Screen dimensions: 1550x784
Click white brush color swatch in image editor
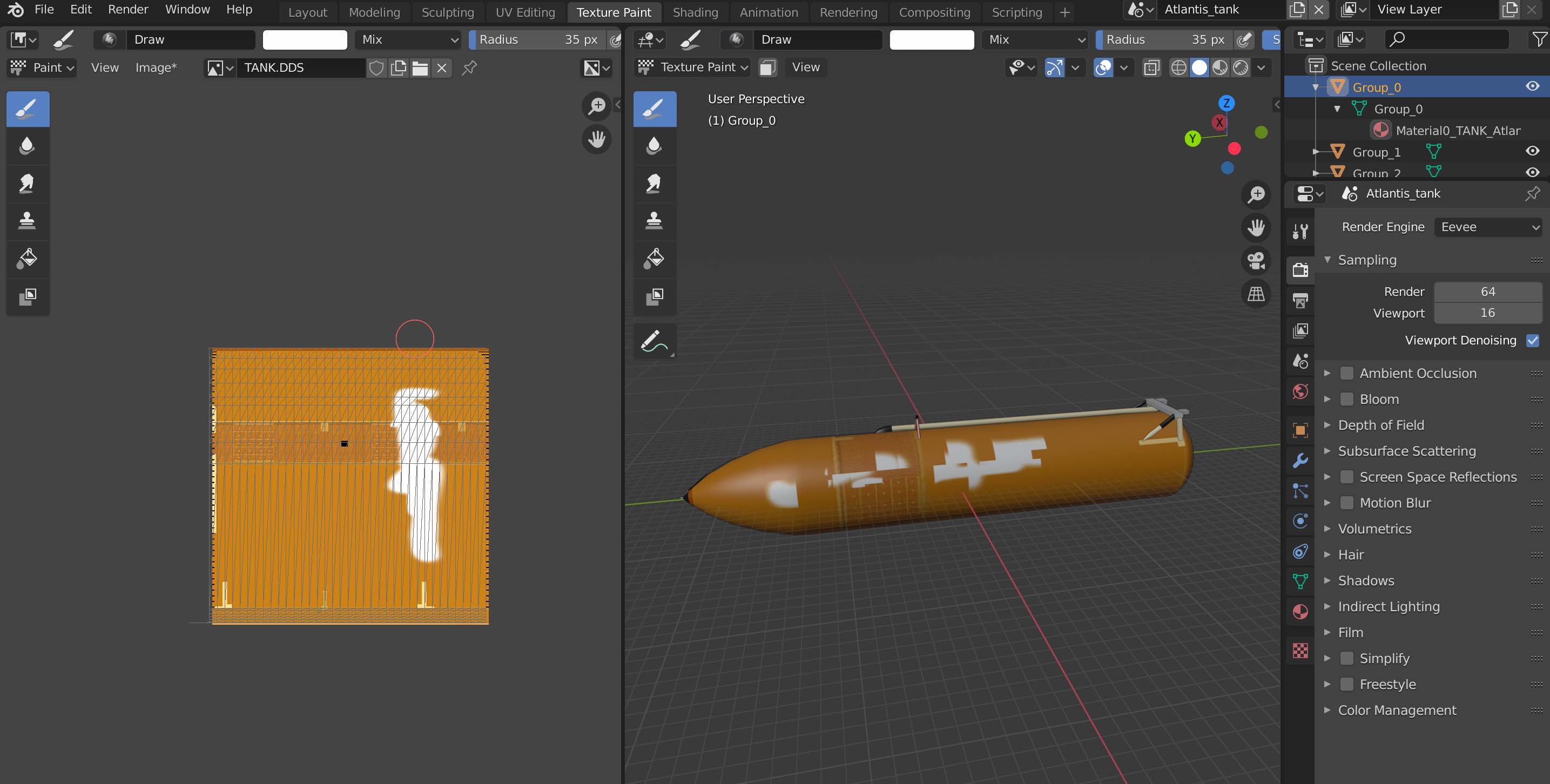click(x=305, y=40)
